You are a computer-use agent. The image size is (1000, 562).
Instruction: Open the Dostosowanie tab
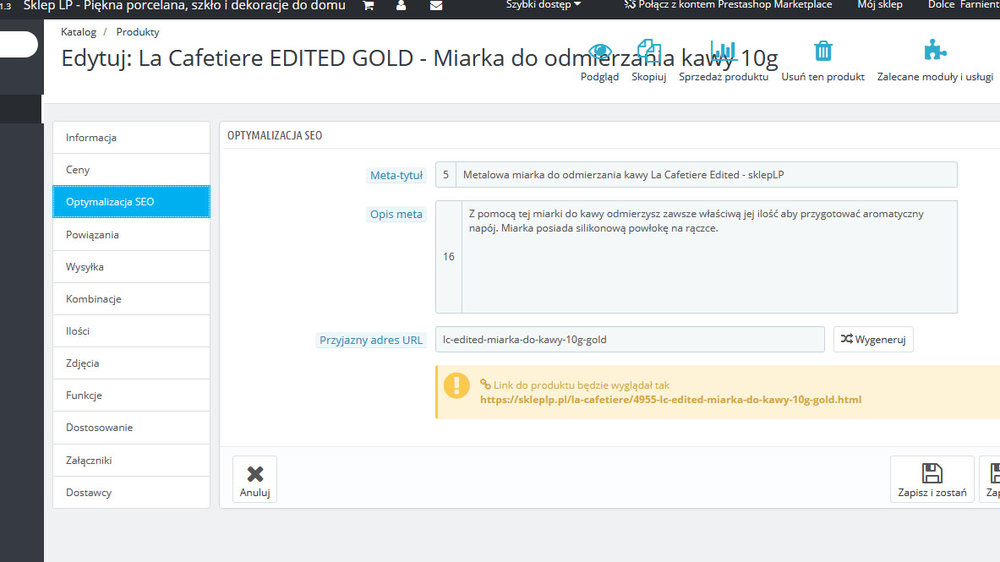[131, 427]
